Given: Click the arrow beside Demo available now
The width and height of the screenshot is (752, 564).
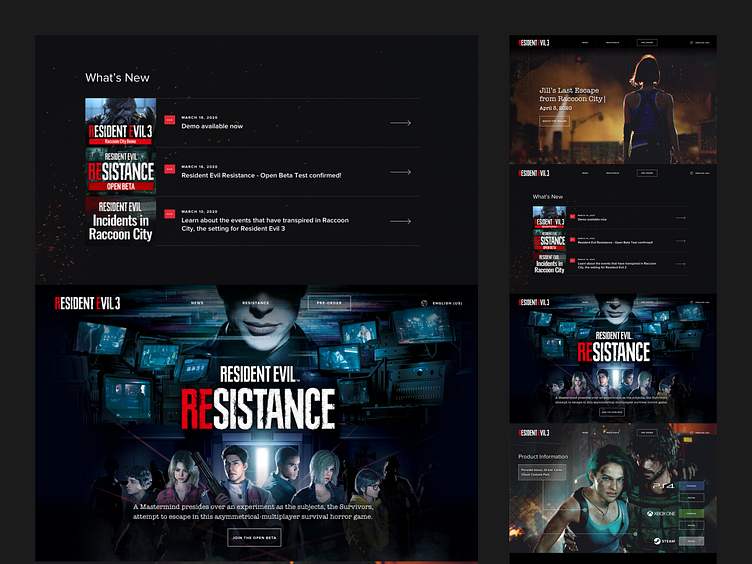Looking at the screenshot, I should coord(400,123).
